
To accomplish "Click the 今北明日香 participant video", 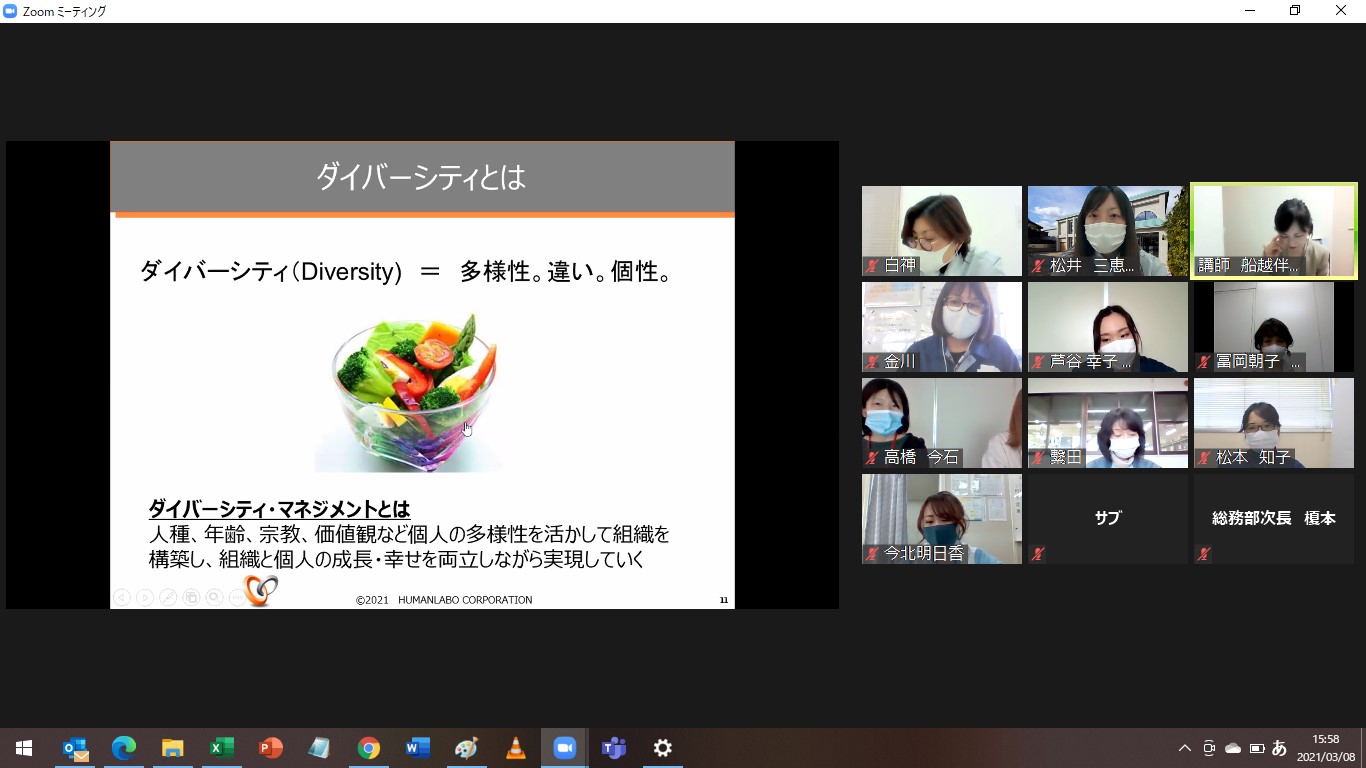I will coord(941,518).
